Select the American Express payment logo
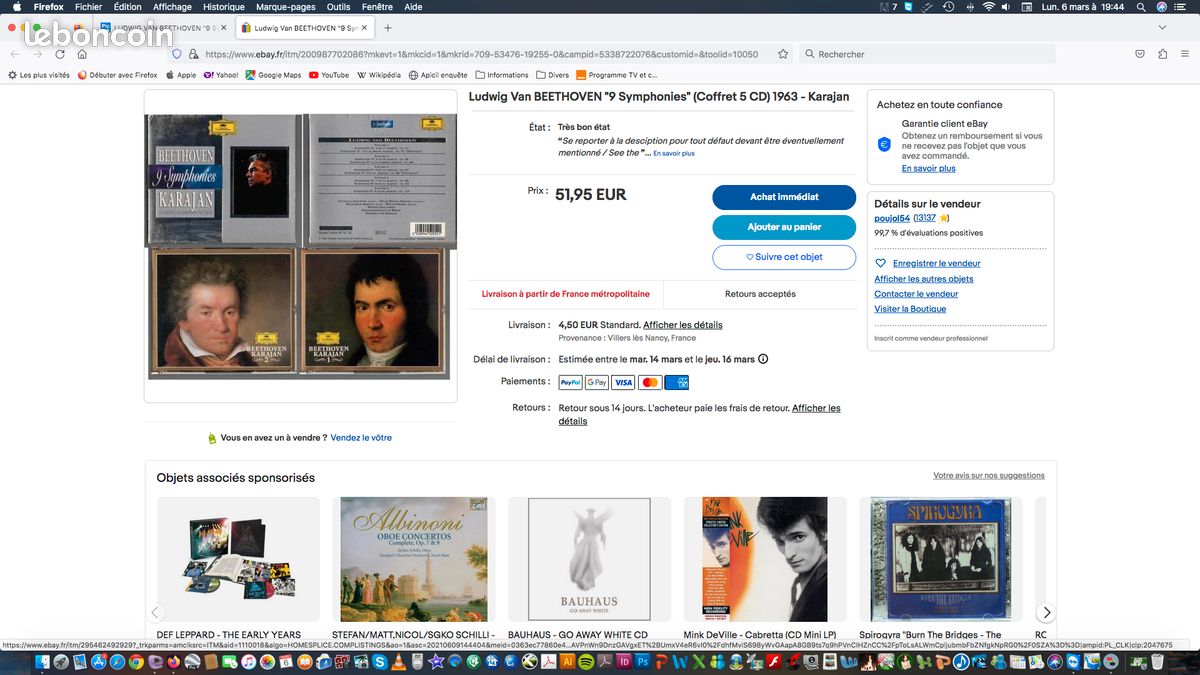The width and height of the screenshot is (1200, 675). [x=676, y=382]
